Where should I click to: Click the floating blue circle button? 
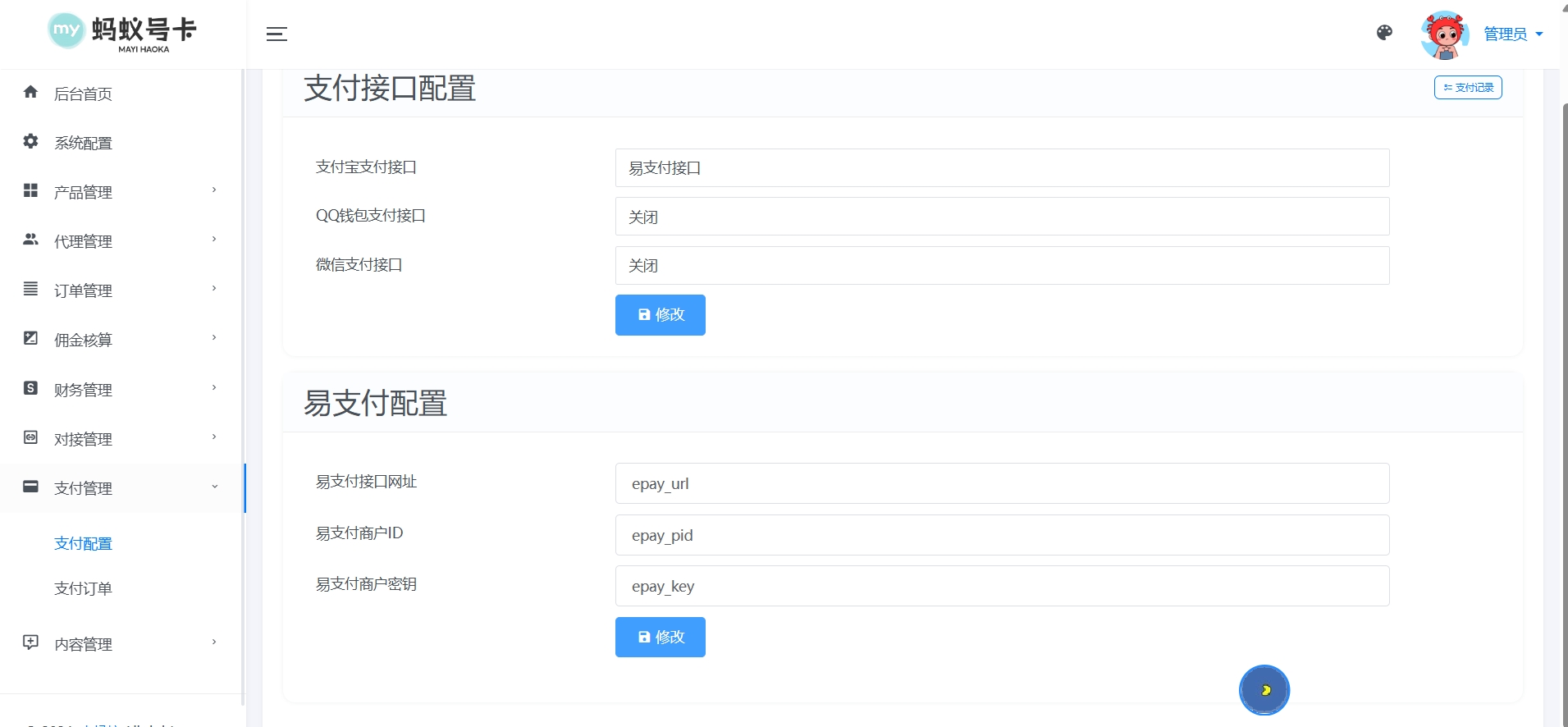pyautogui.click(x=1264, y=689)
